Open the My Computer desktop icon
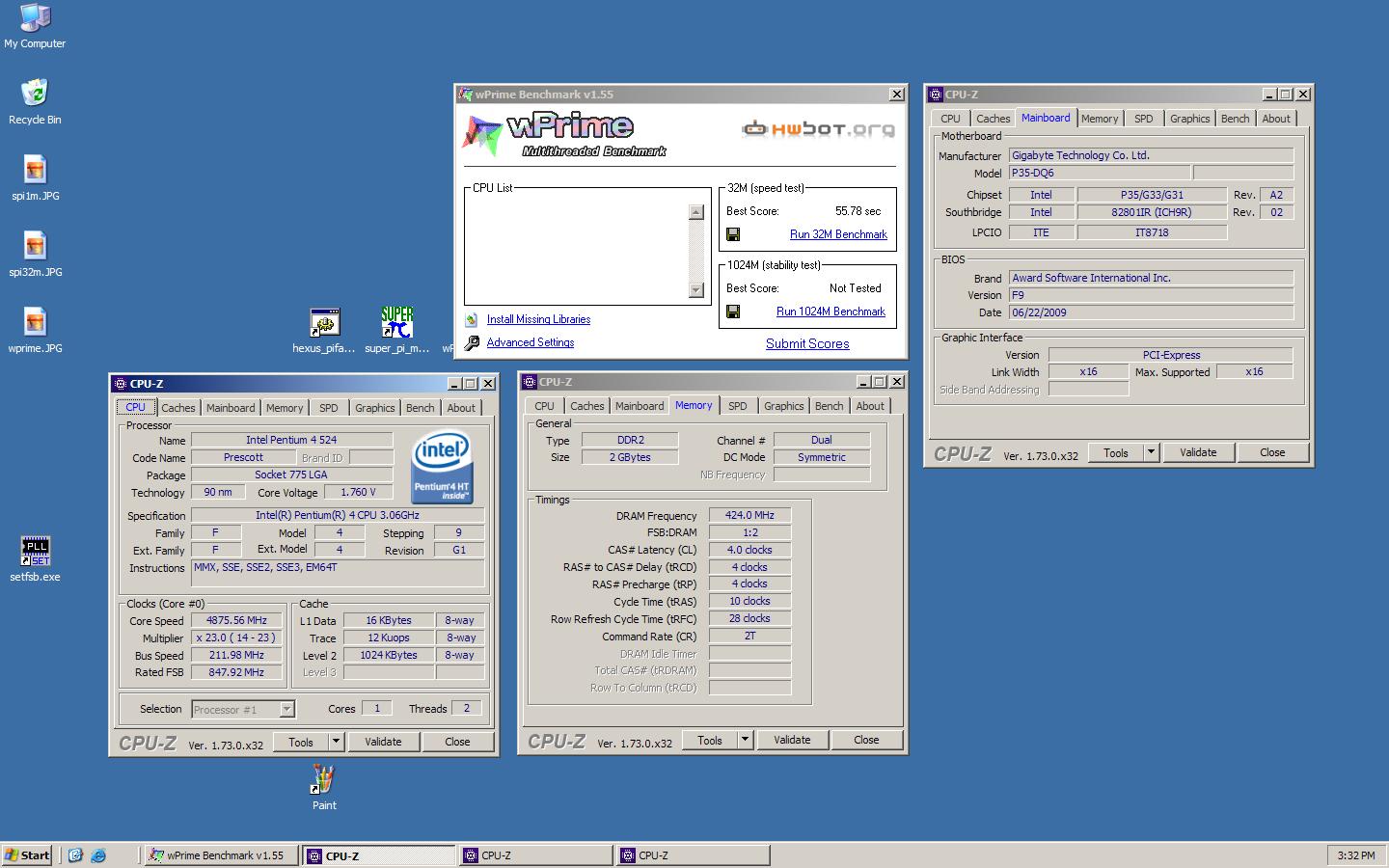The image size is (1389, 868). 35,16
